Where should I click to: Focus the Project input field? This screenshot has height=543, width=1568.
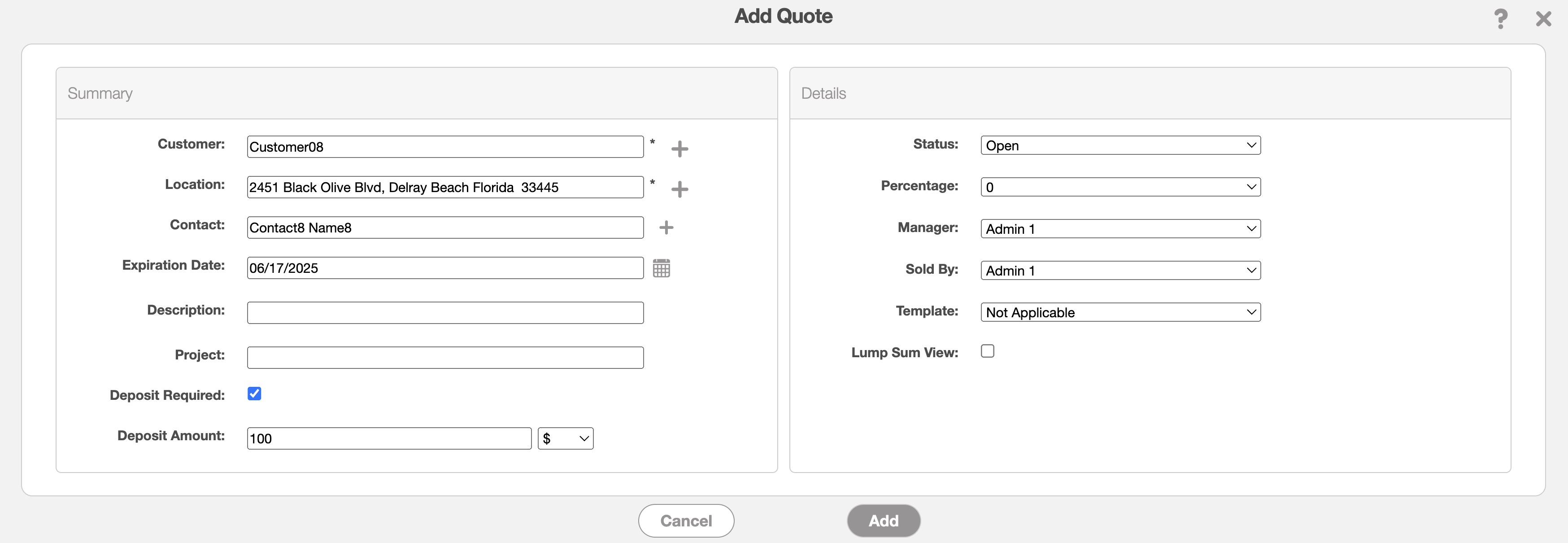[x=445, y=358]
